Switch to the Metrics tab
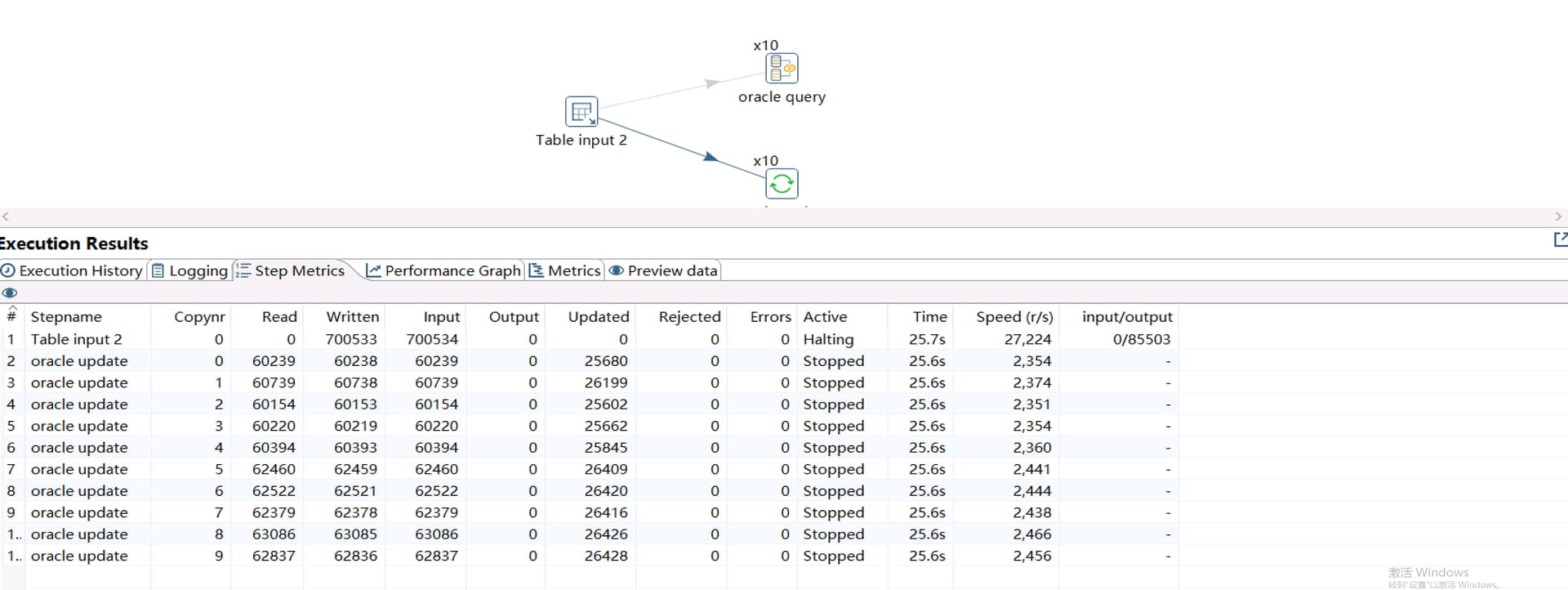The image size is (1568, 590). (565, 270)
